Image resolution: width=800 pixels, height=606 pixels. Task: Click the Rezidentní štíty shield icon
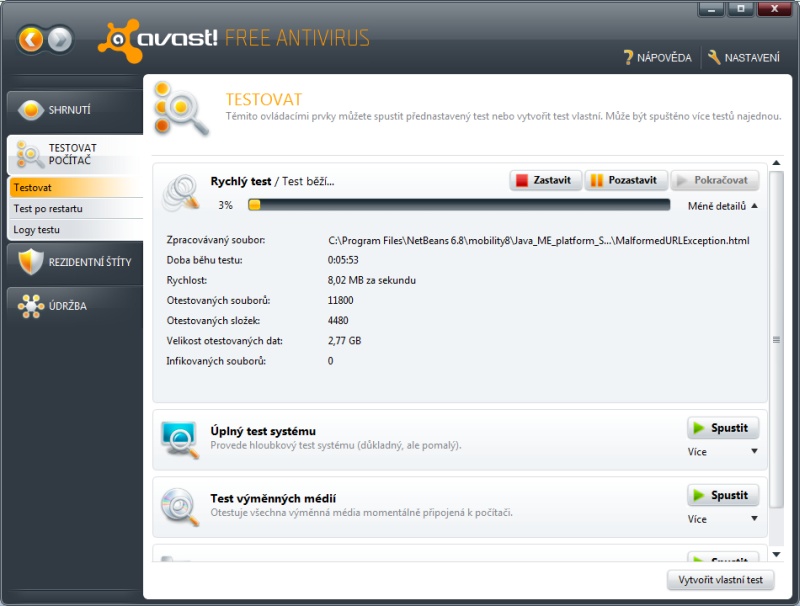[31, 262]
